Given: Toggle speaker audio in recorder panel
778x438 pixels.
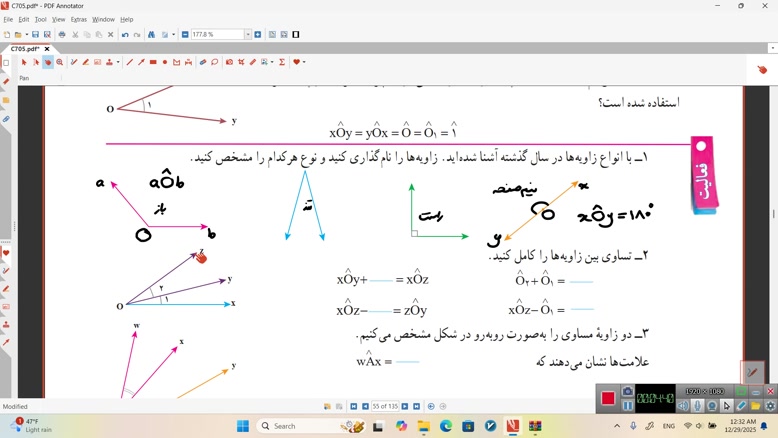Looking at the screenshot, I should click(x=683, y=406).
